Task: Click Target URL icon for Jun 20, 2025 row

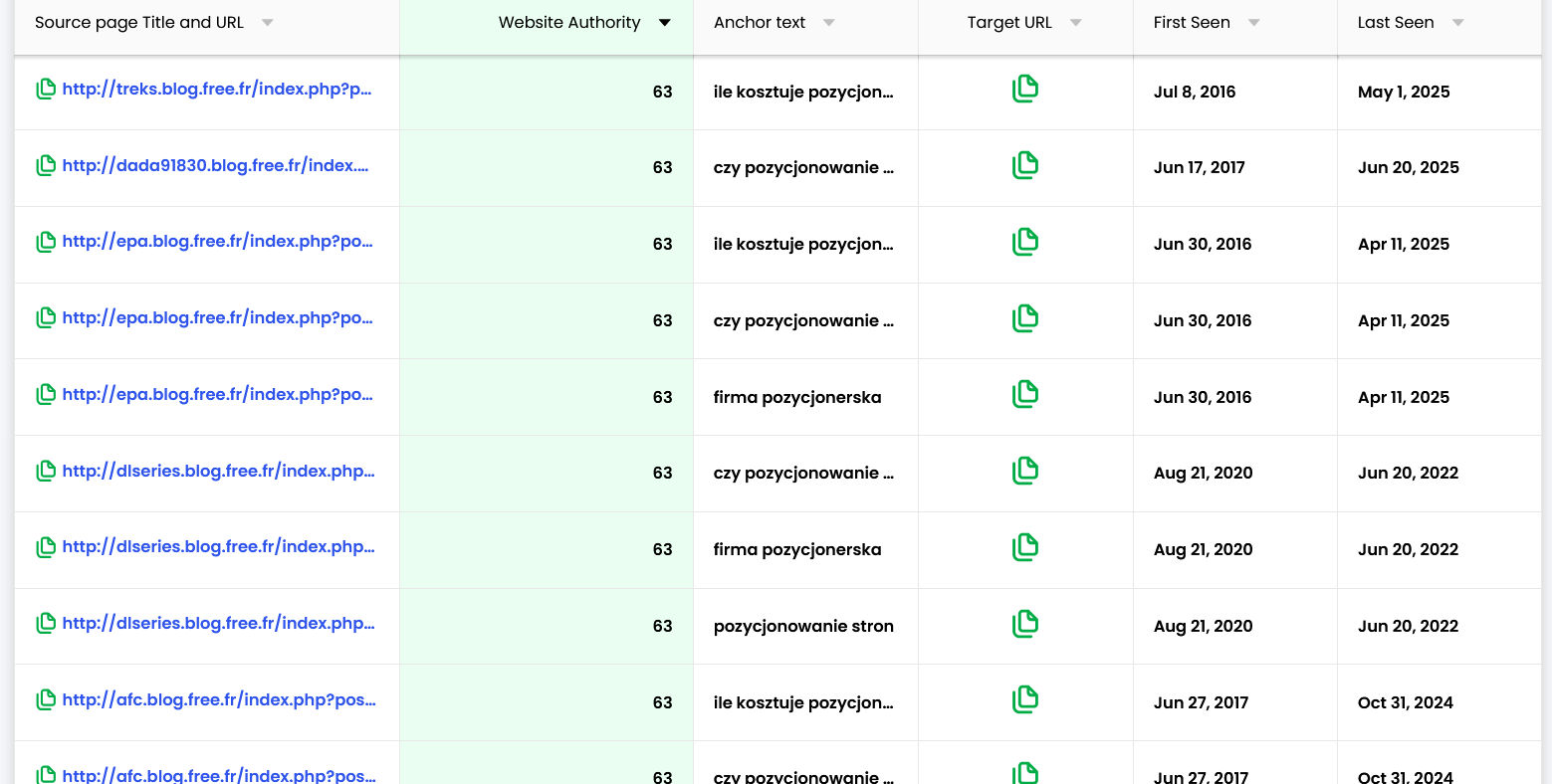Action: click(x=1024, y=166)
